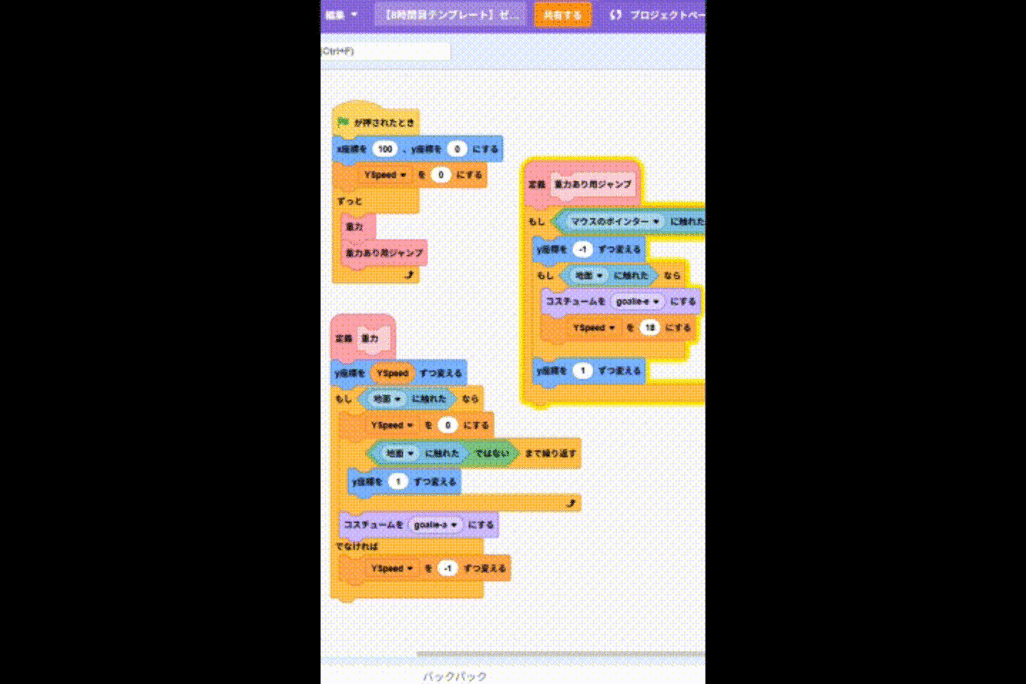Click the Ctrl+F search box
Image resolution: width=1026 pixels, height=684 pixels.
[x=385, y=51]
